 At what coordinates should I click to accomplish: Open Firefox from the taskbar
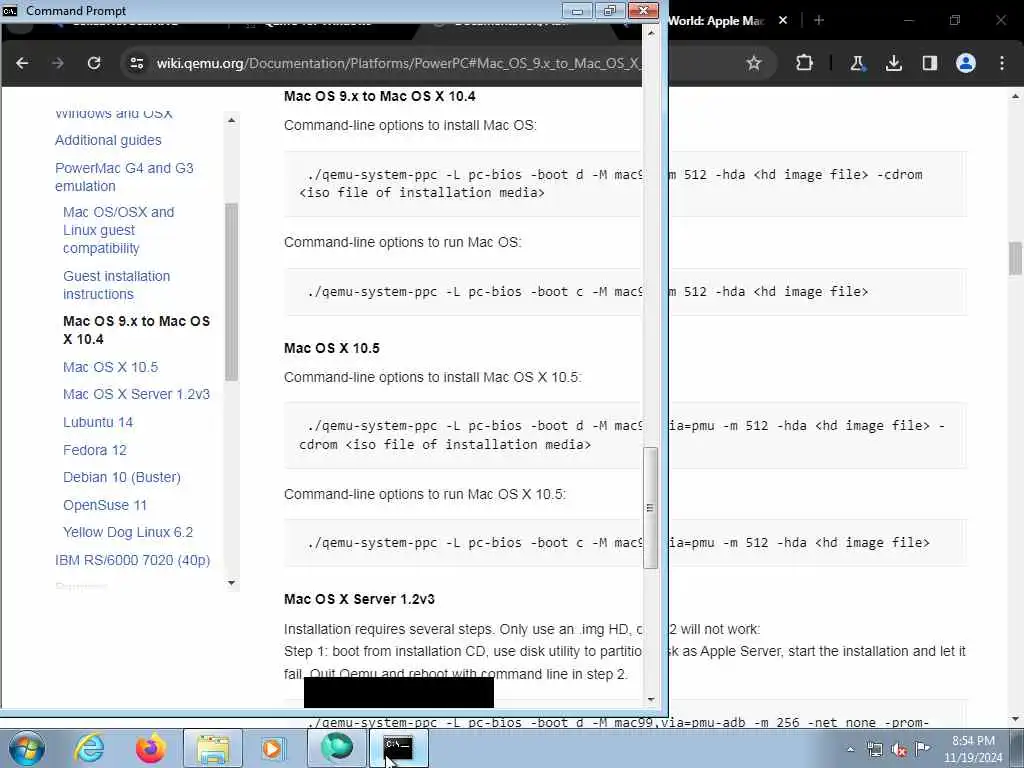click(x=150, y=748)
